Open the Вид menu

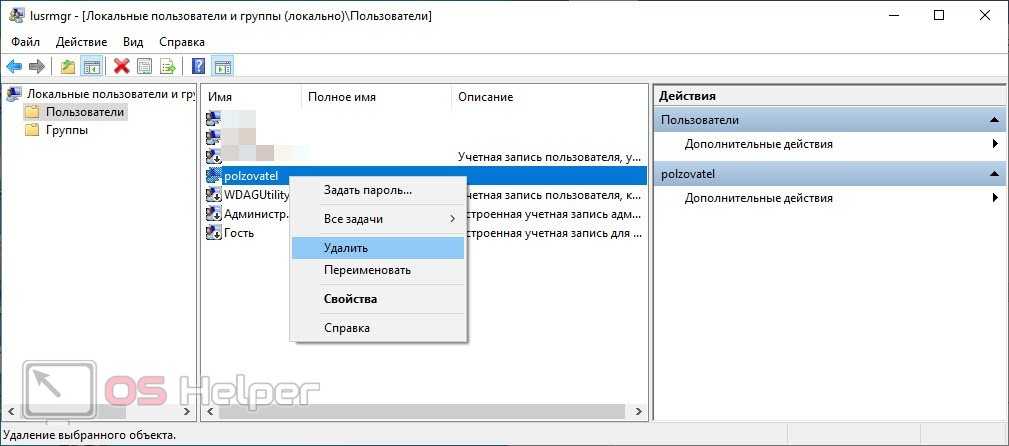tap(133, 42)
